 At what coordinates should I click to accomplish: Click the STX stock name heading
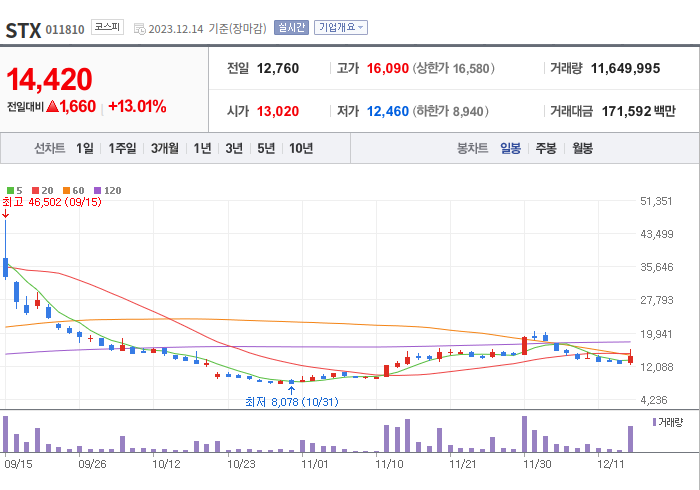click(x=23, y=31)
